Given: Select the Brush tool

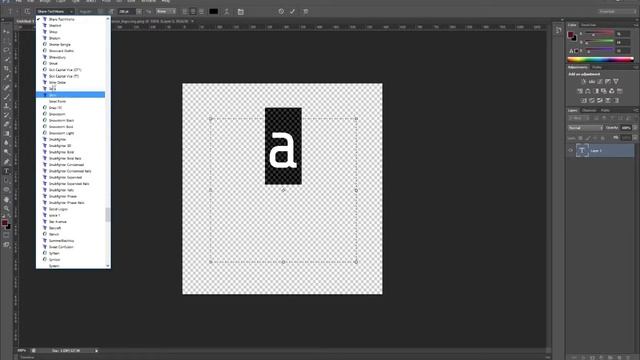Looking at the screenshot, I should (6, 97).
